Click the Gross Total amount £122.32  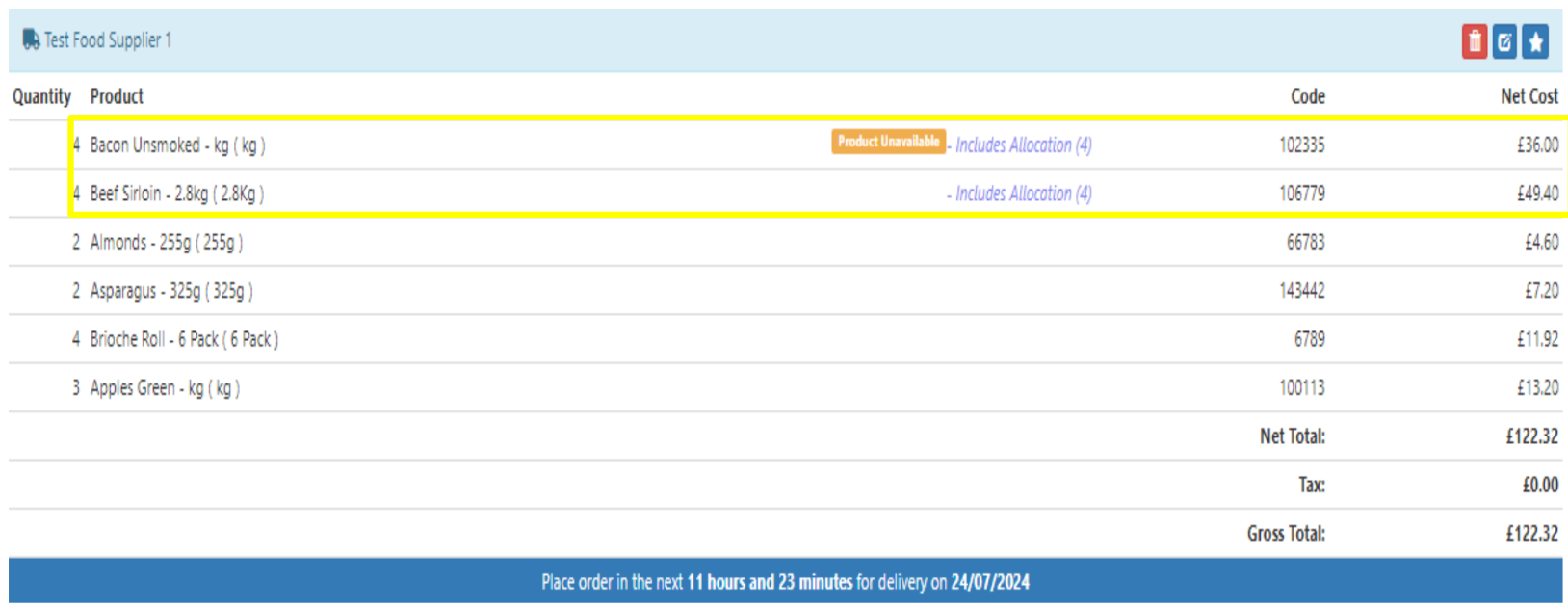tap(1531, 534)
